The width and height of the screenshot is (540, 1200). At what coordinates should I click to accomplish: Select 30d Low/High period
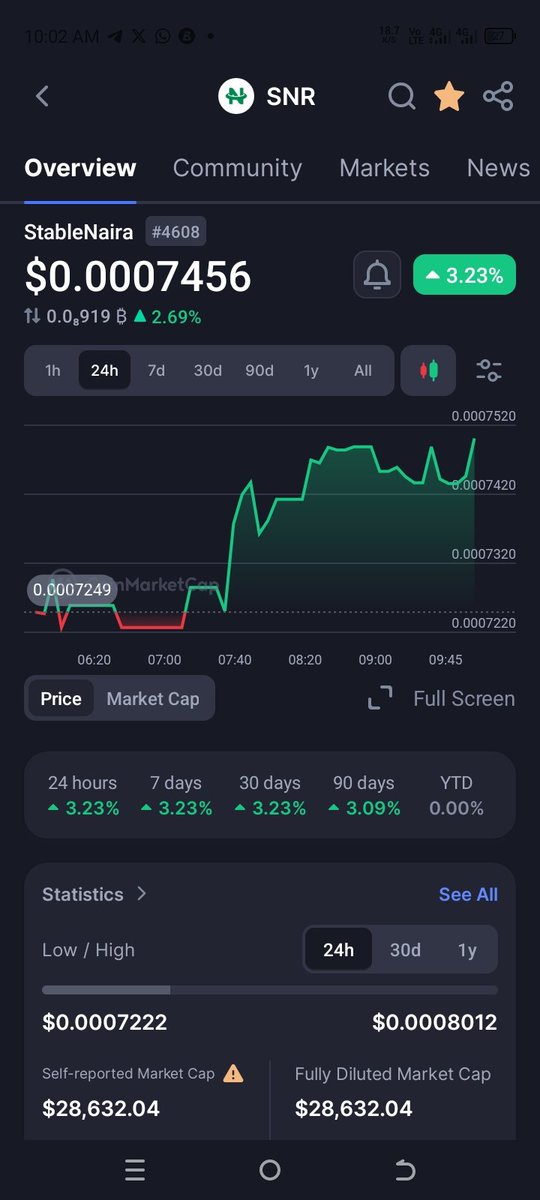(405, 950)
